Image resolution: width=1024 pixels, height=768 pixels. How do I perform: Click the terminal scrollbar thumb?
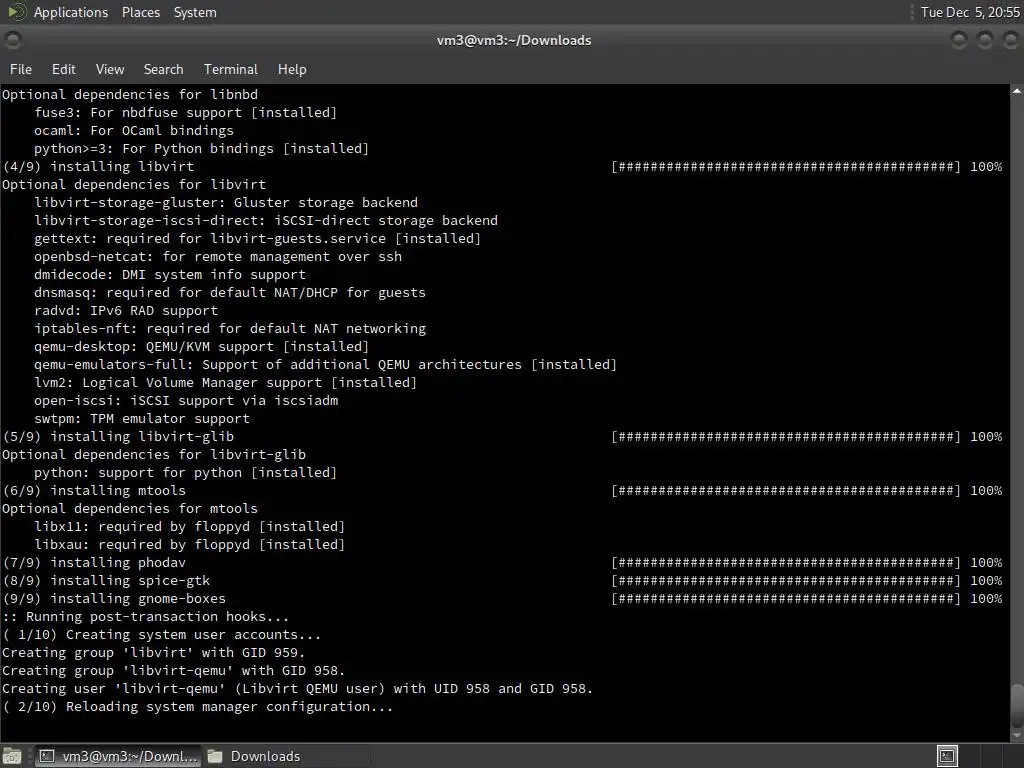click(x=1017, y=704)
